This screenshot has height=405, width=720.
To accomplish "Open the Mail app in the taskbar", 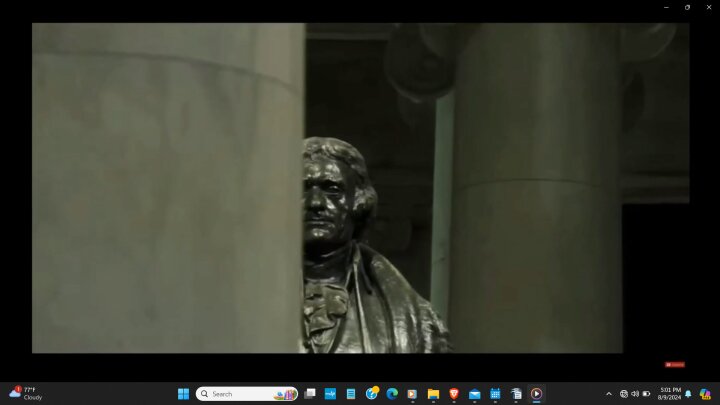I will tap(474, 394).
